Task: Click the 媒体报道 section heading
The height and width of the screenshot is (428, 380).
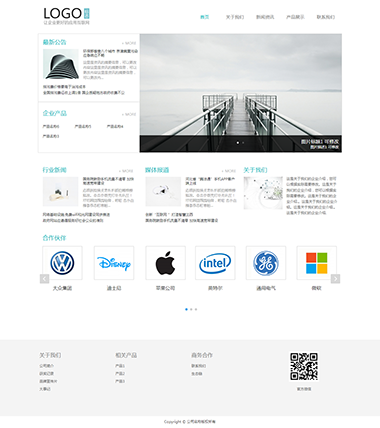Action: point(157,170)
